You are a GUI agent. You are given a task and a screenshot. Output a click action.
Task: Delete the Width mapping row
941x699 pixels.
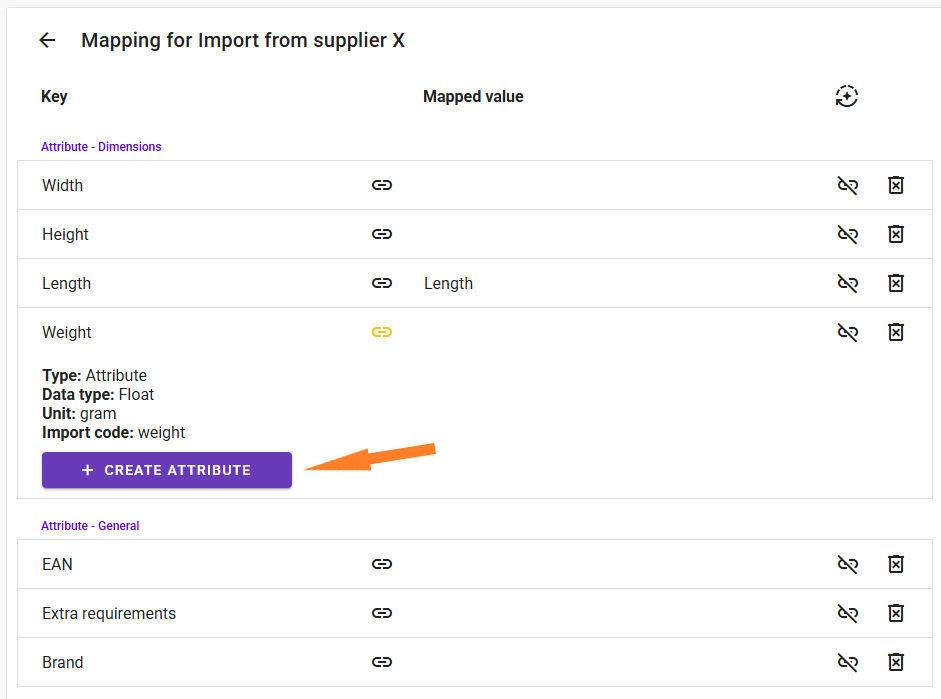point(895,185)
